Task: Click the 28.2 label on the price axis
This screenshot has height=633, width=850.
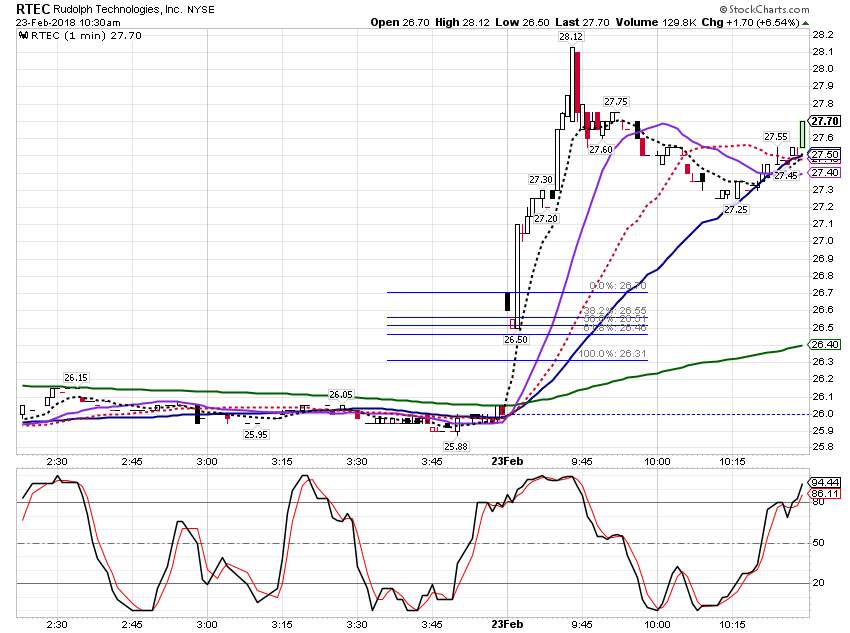Action: (x=822, y=35)
